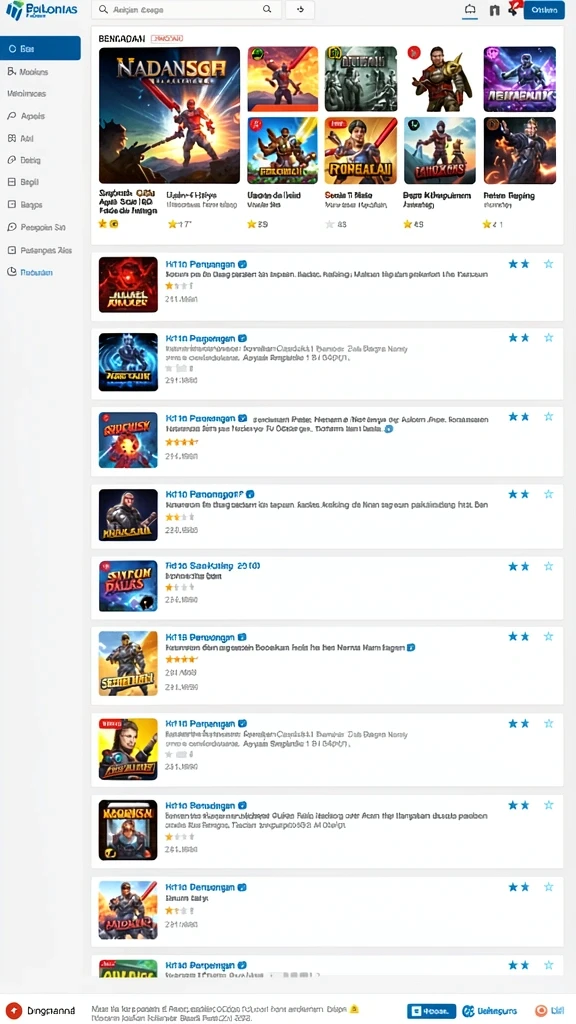Click the red explosion game icon in the list
This screenshot has height=1024, width=576.
[x=128, y=440]
